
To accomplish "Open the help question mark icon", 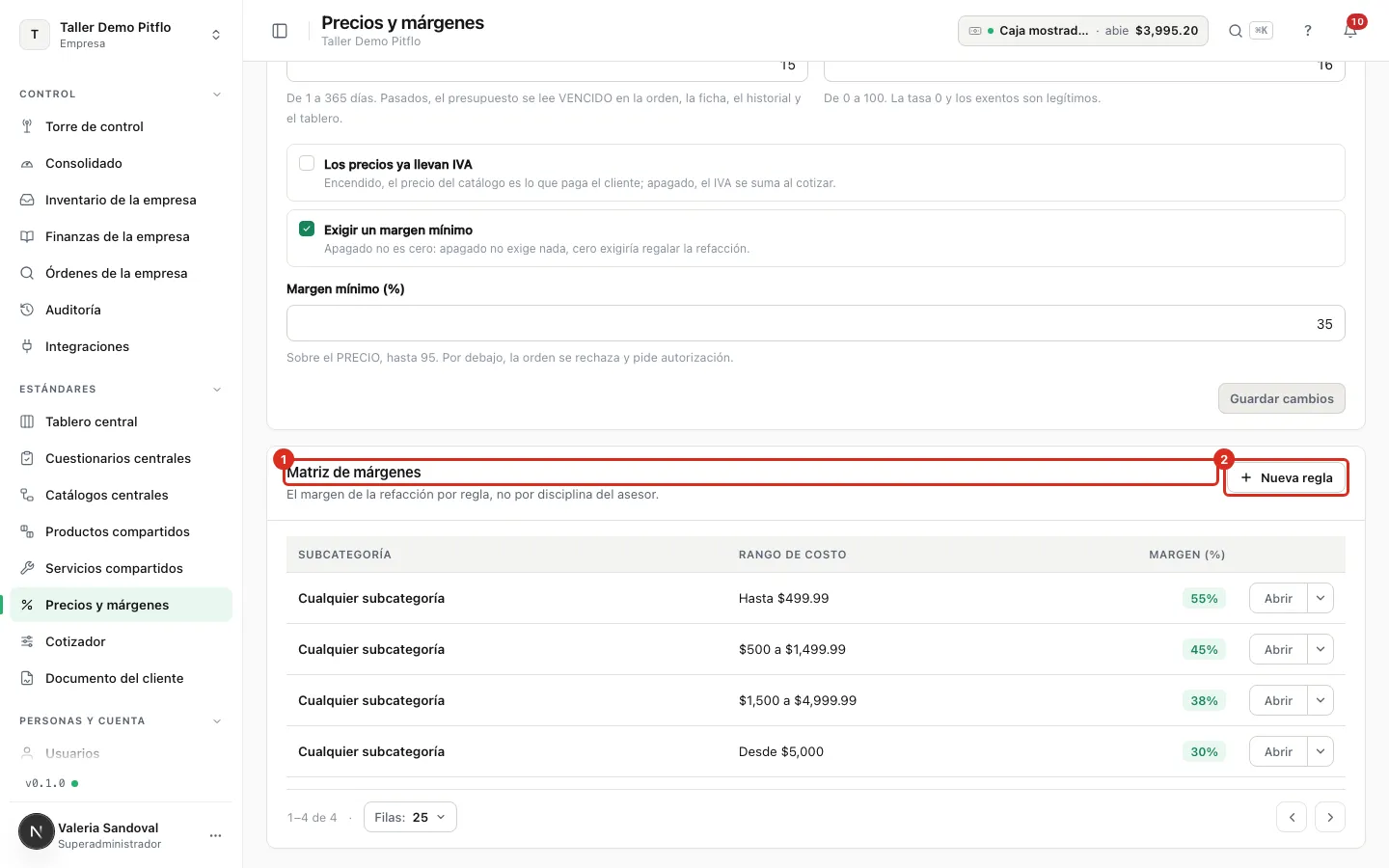I will (x=1308, y=31).
